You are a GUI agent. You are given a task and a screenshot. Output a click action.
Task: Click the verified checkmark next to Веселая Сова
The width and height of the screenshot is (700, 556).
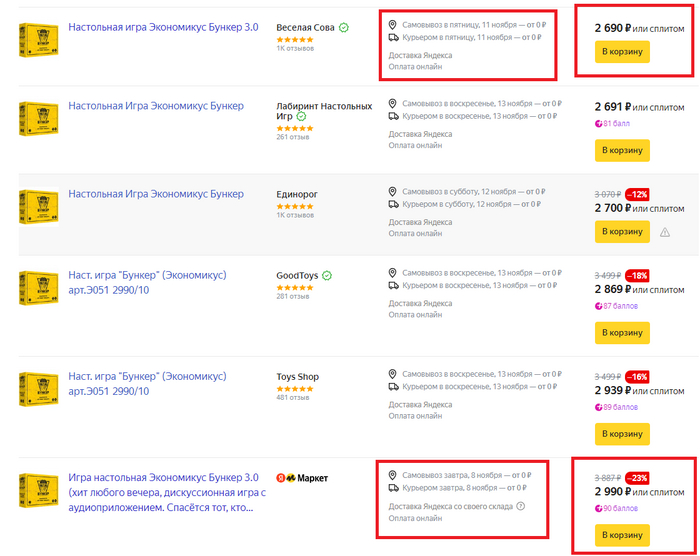(x=344, y=28)
